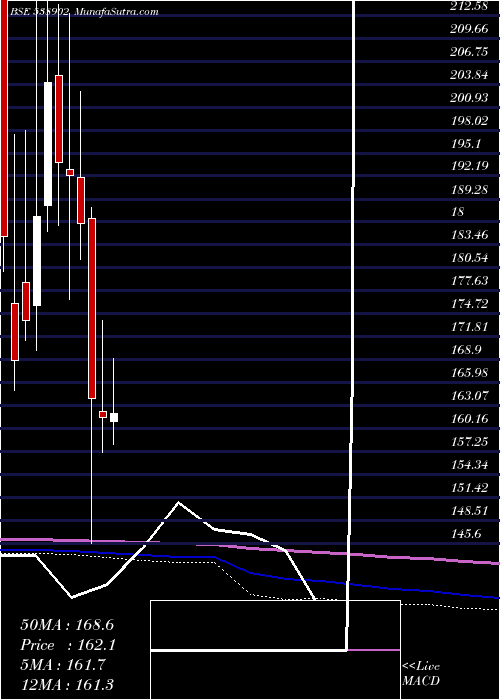Select the tallest white candlestick body
Image resolution: width=500 pixels, height=700 pixels.
(48, 144)
